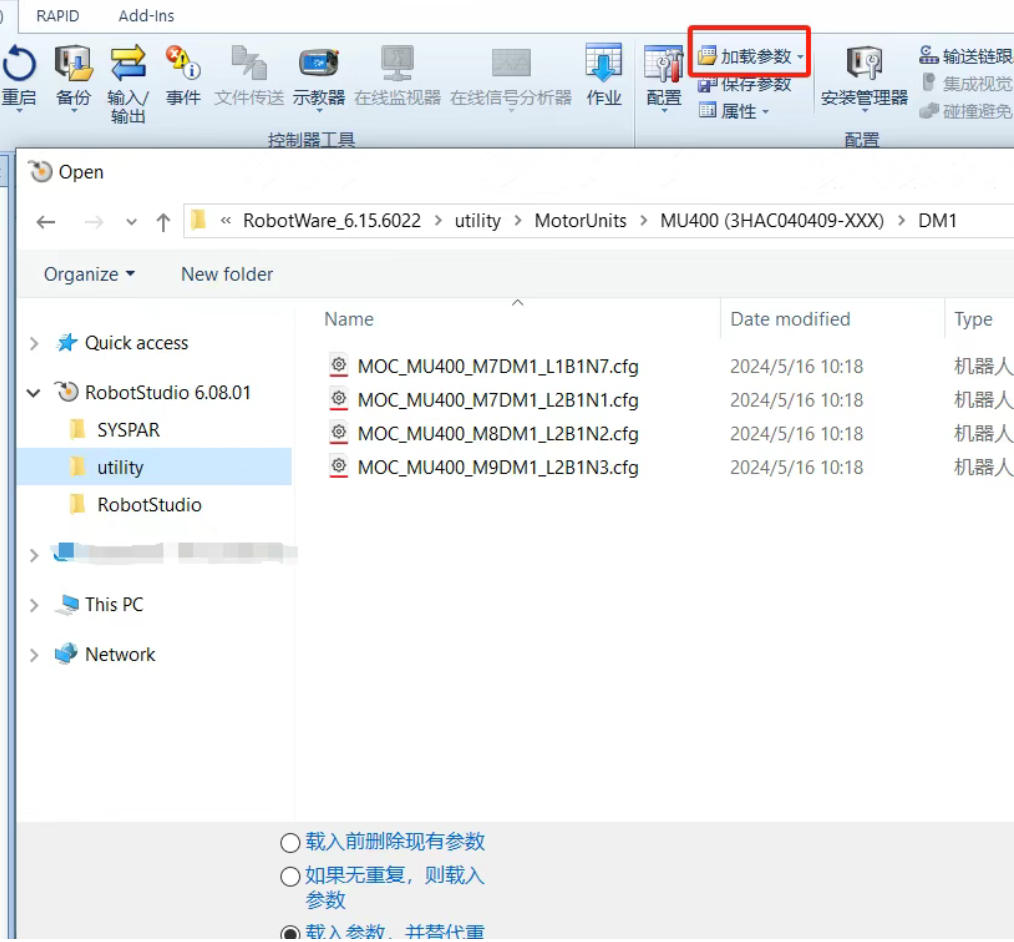Open the 事件 (Events) log icon

coord(183,65)
